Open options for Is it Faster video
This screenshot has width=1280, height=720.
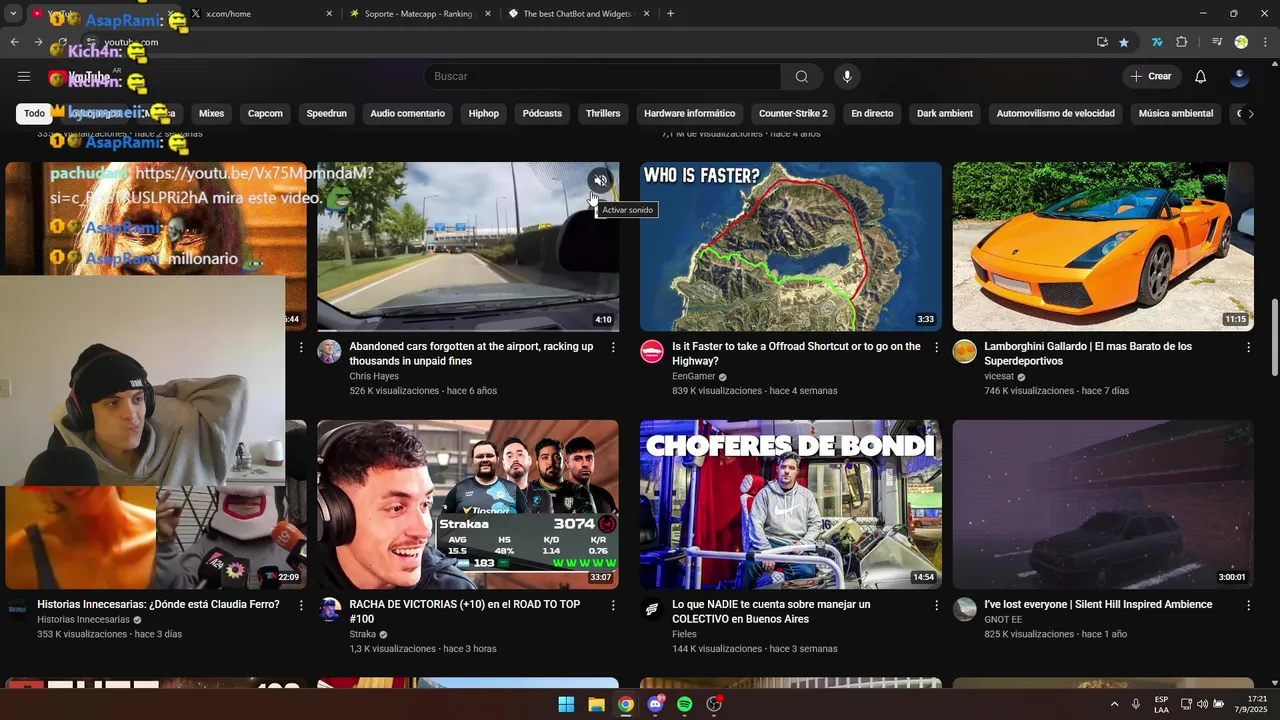pyautogui.click(x=936, y=347)
